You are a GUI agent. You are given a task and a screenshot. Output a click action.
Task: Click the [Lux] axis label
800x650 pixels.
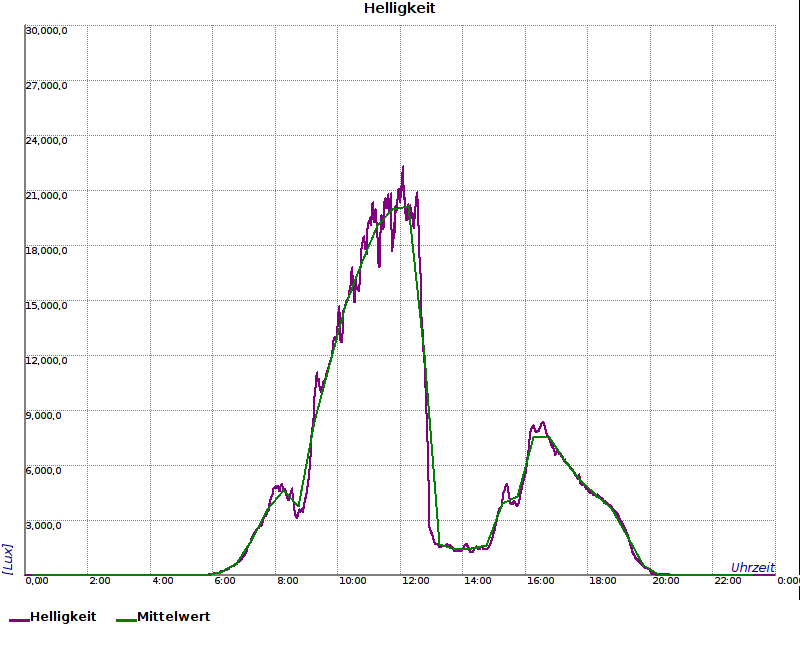pyautogui.click(x=8, y=559)
